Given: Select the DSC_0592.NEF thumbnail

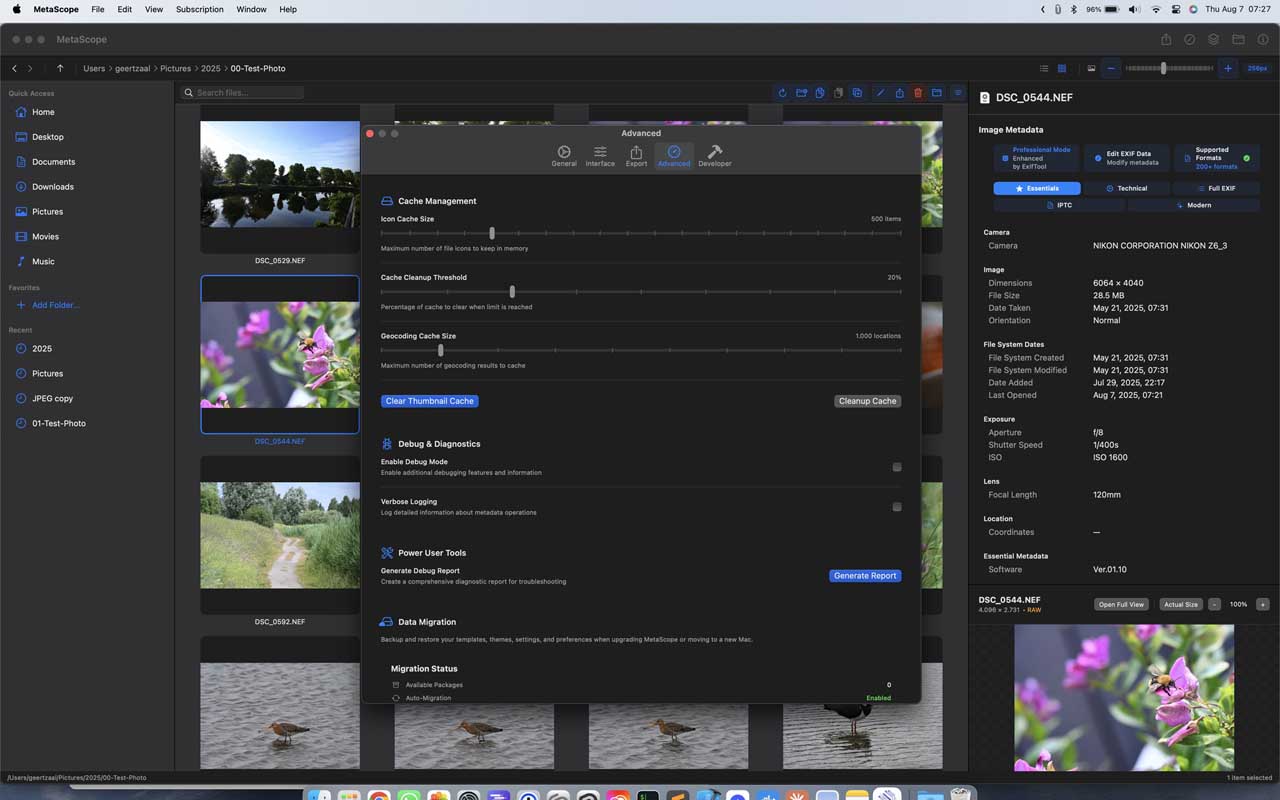Looking at the screenshot, I should 280,535.
